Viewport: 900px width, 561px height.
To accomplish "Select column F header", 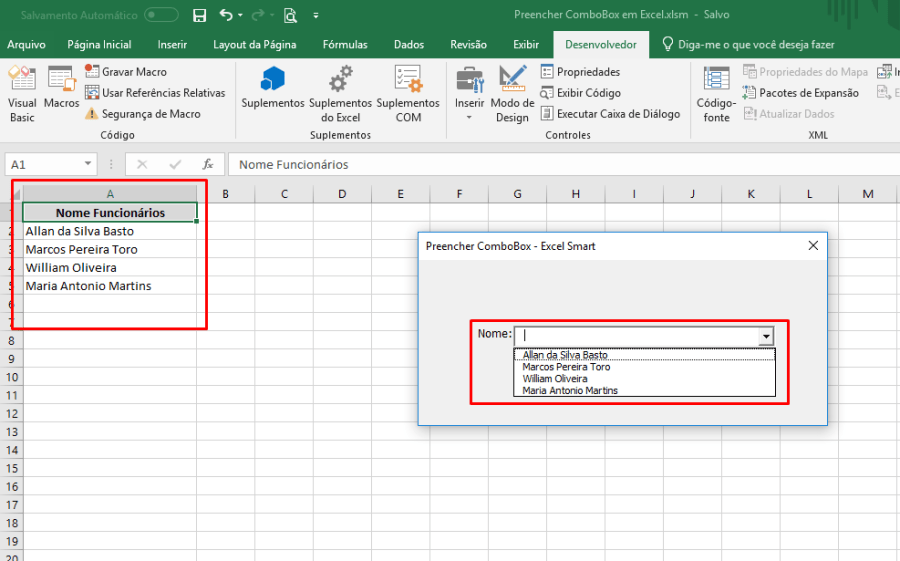I will (459, 194).
